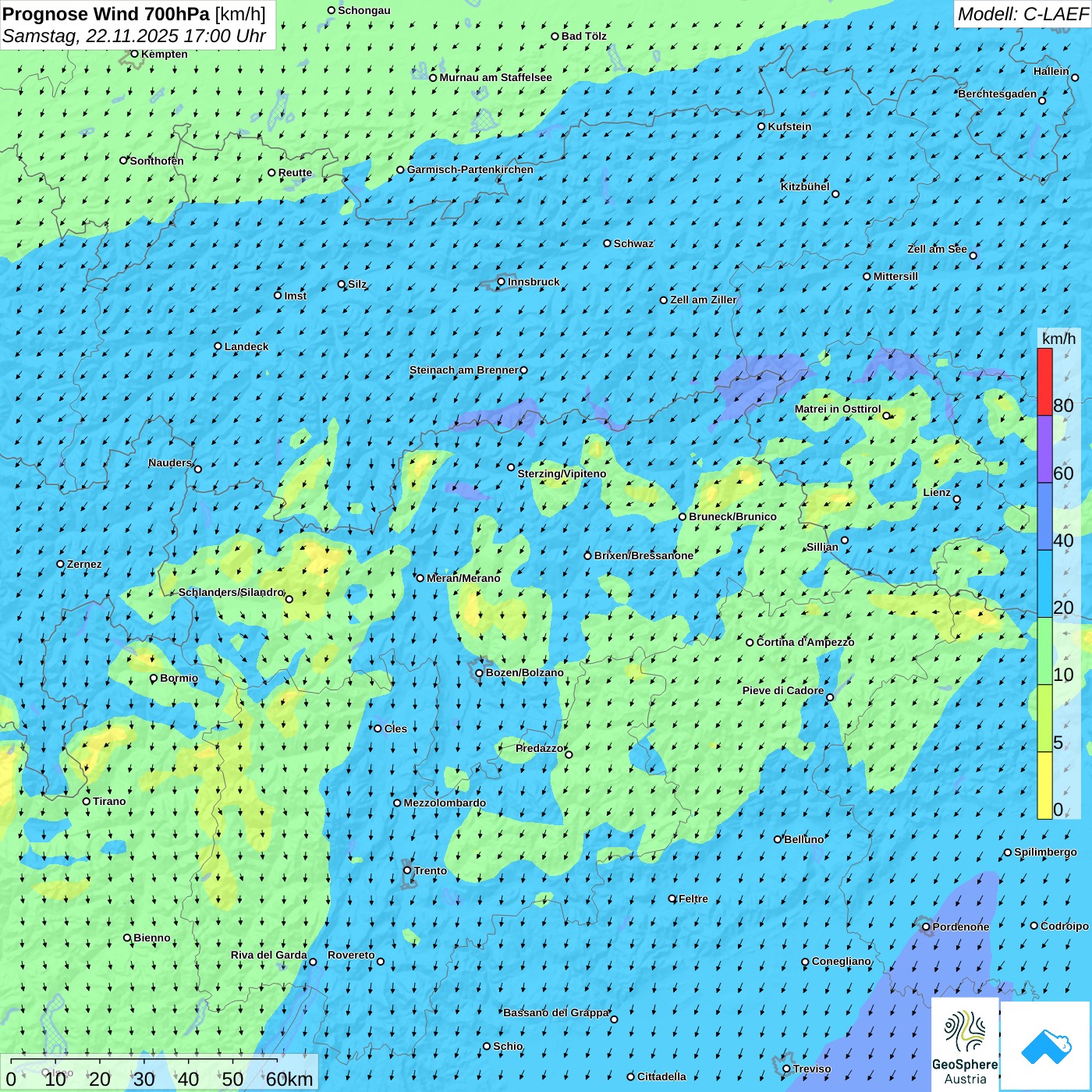Click the 'Cittadella' label
Viewport: 1092px width, 1092px height.
pyautogui.click(x=661, y=1076)
